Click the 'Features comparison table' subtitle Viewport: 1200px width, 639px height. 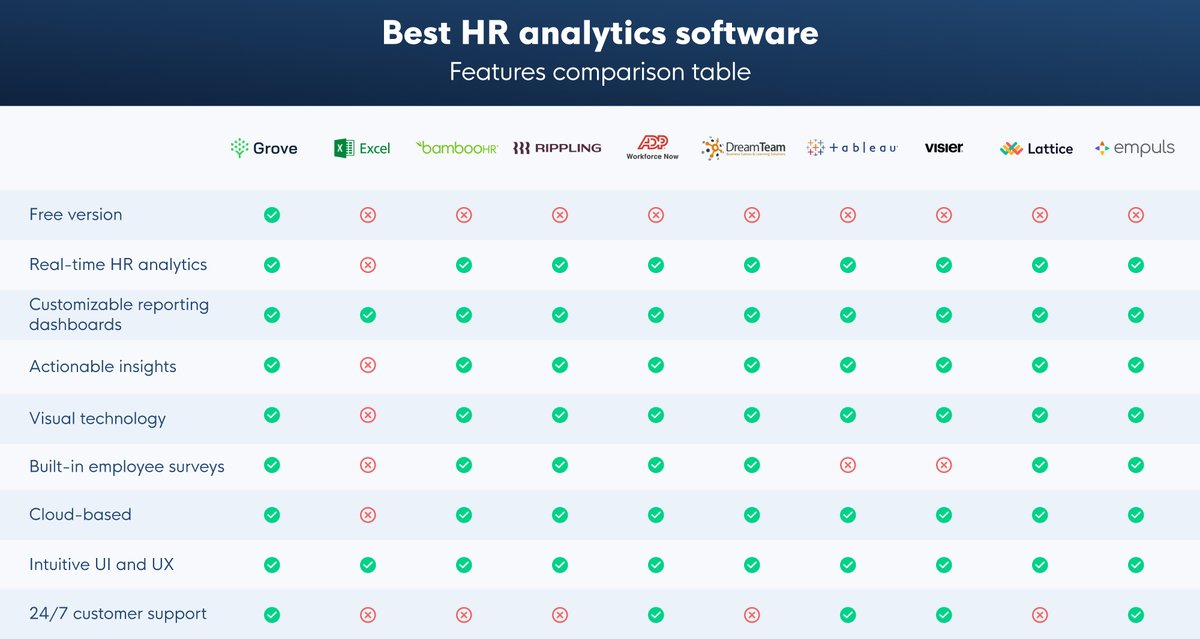(x=600, y=72)
